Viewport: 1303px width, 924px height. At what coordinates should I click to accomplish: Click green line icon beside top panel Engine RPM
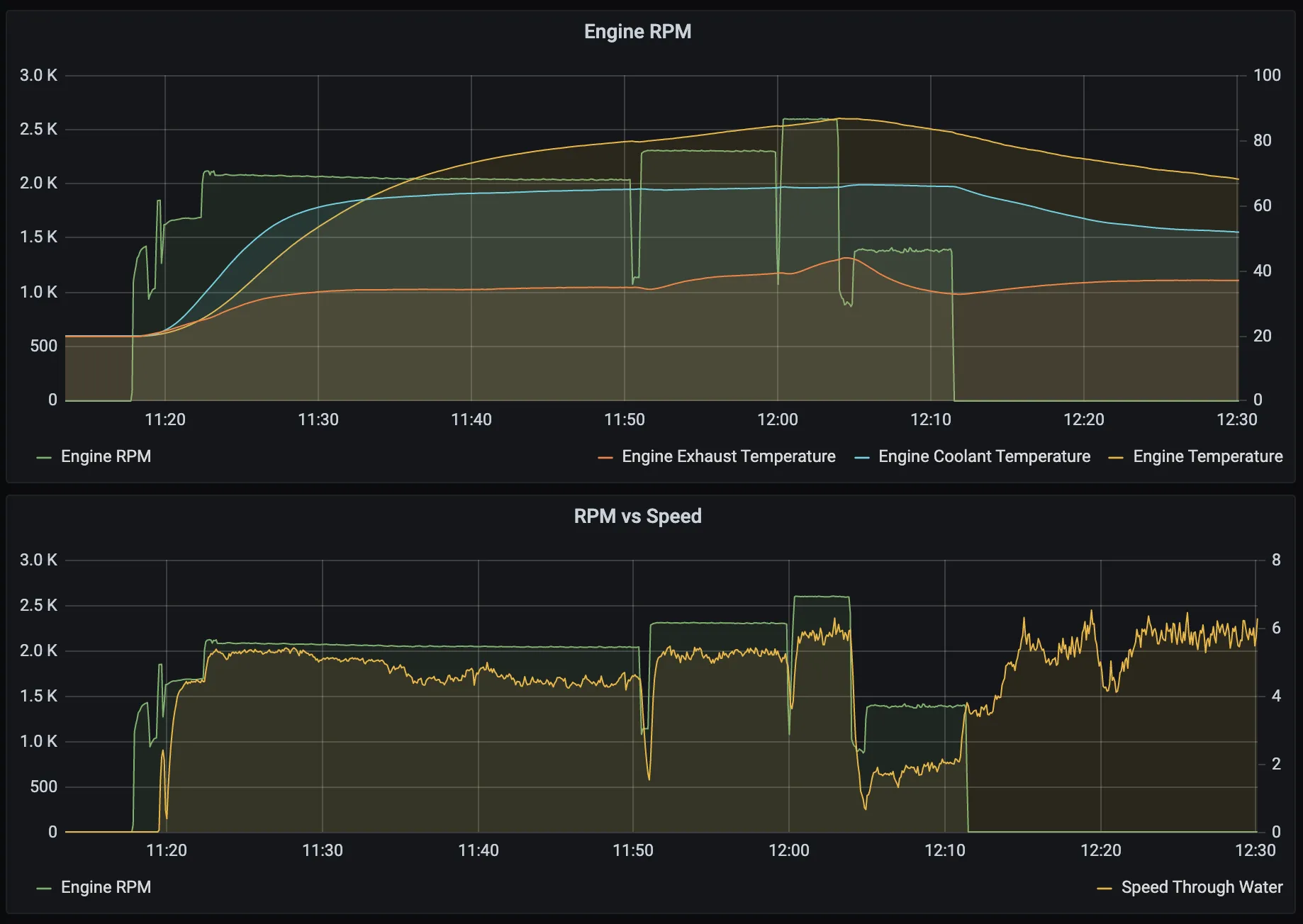click(44, 457)
